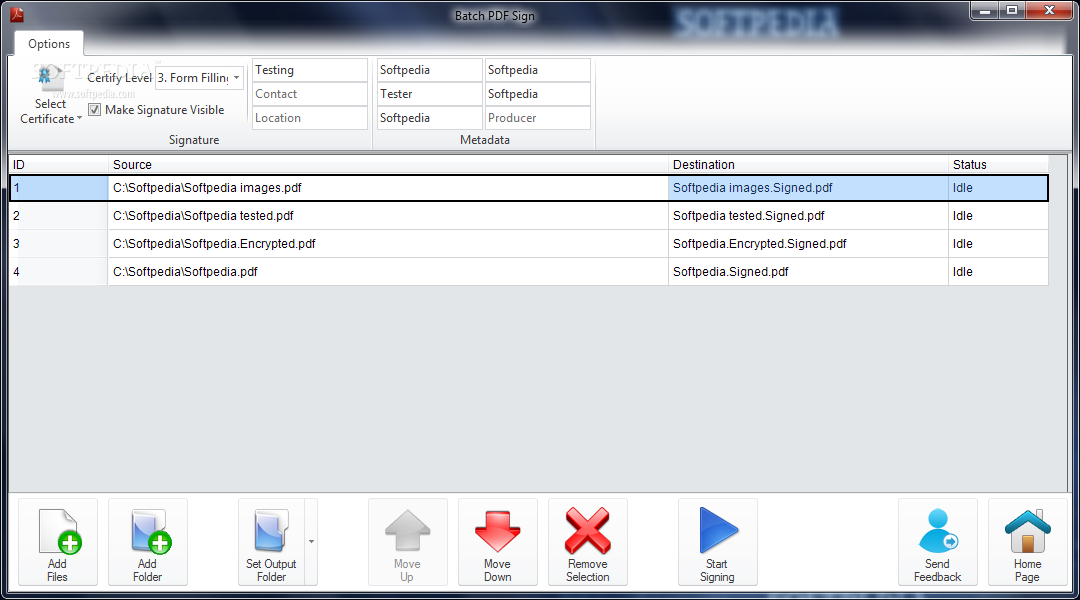1080x600 pixels.
Task: Sort by the Status column header
Action: tap(998, 165)
